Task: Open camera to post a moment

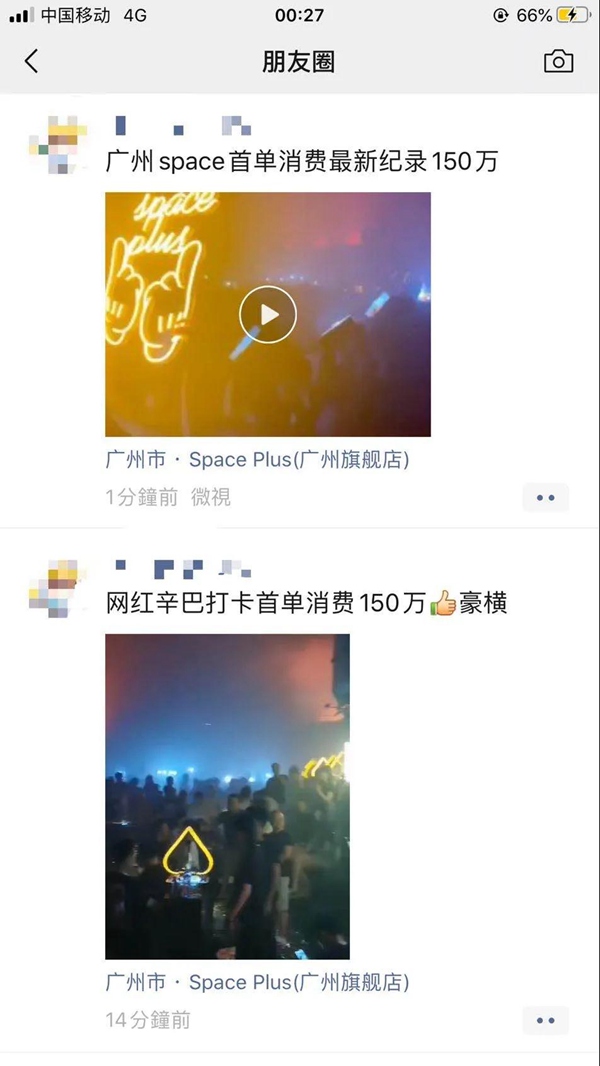Action: 559,61
